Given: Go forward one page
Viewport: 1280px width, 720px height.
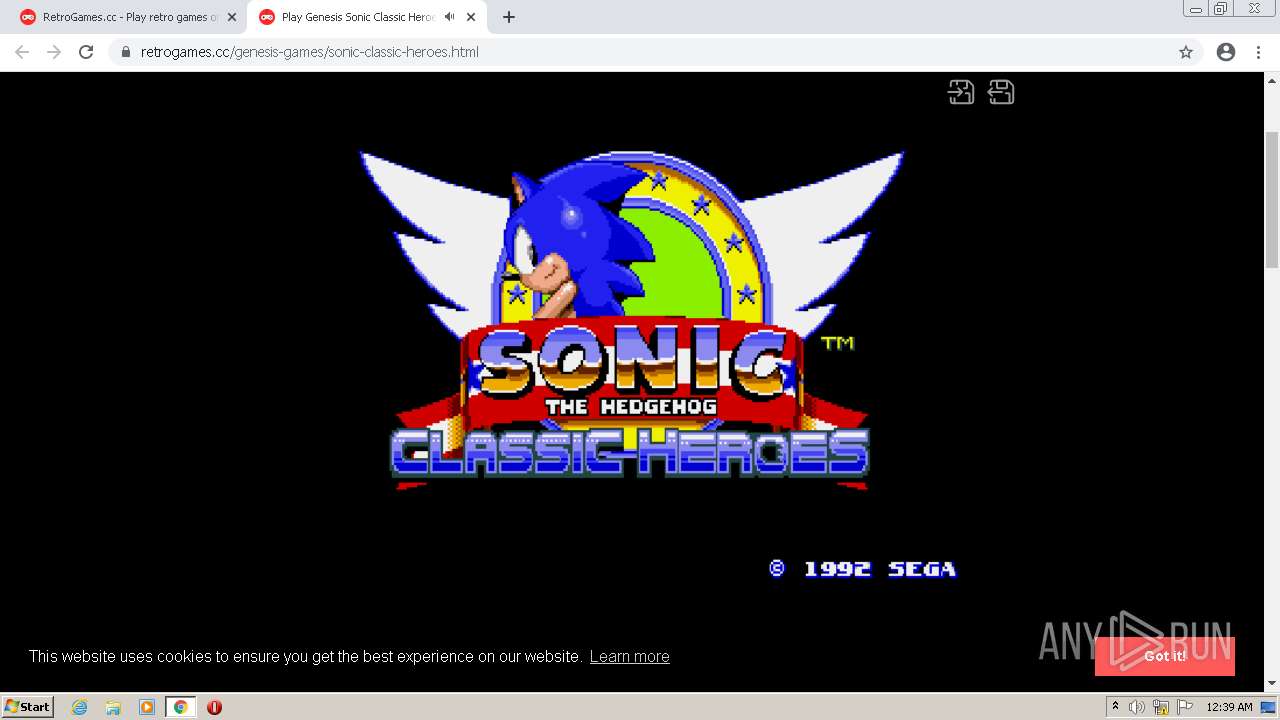Looking at the screenshot, I should click(x=54, y=52).
